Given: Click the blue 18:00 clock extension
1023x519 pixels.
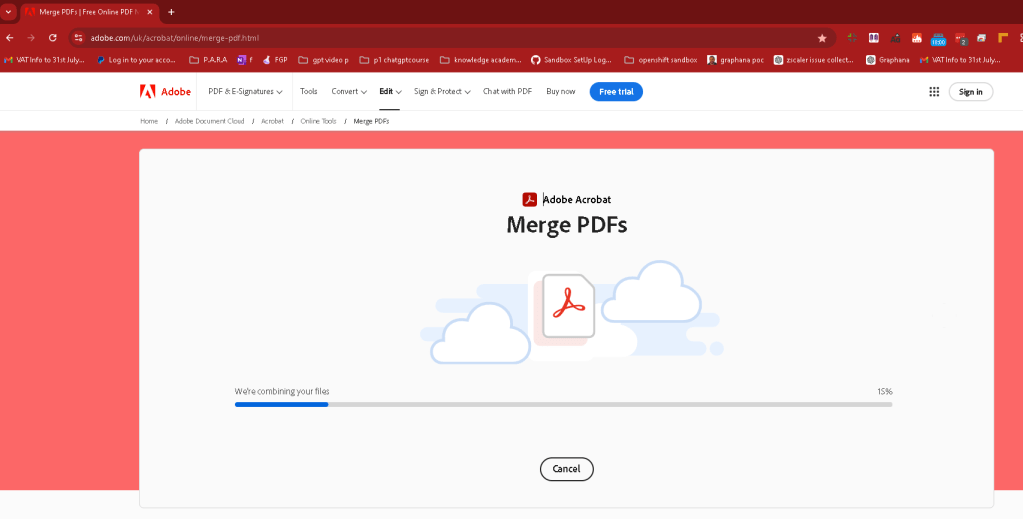Looking at the screenshot, I should [x=938, y=39].
